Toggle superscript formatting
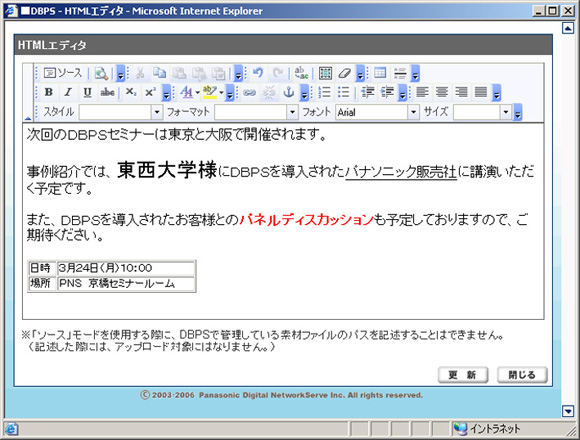Viewport: 580px width, 440px height. [x=150, y=92]
